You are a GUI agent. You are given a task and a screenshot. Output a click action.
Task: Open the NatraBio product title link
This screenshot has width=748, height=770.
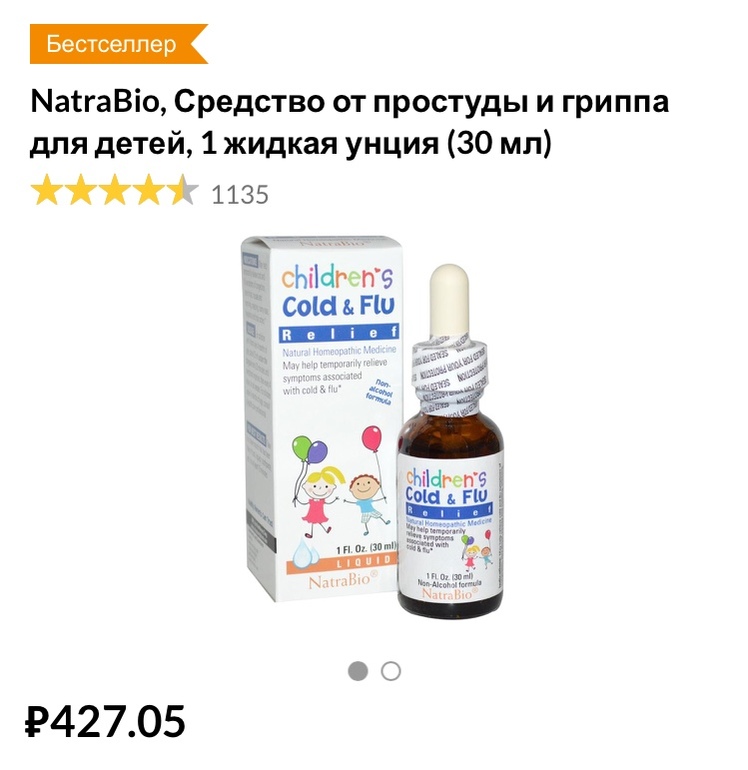pos(349,122)
